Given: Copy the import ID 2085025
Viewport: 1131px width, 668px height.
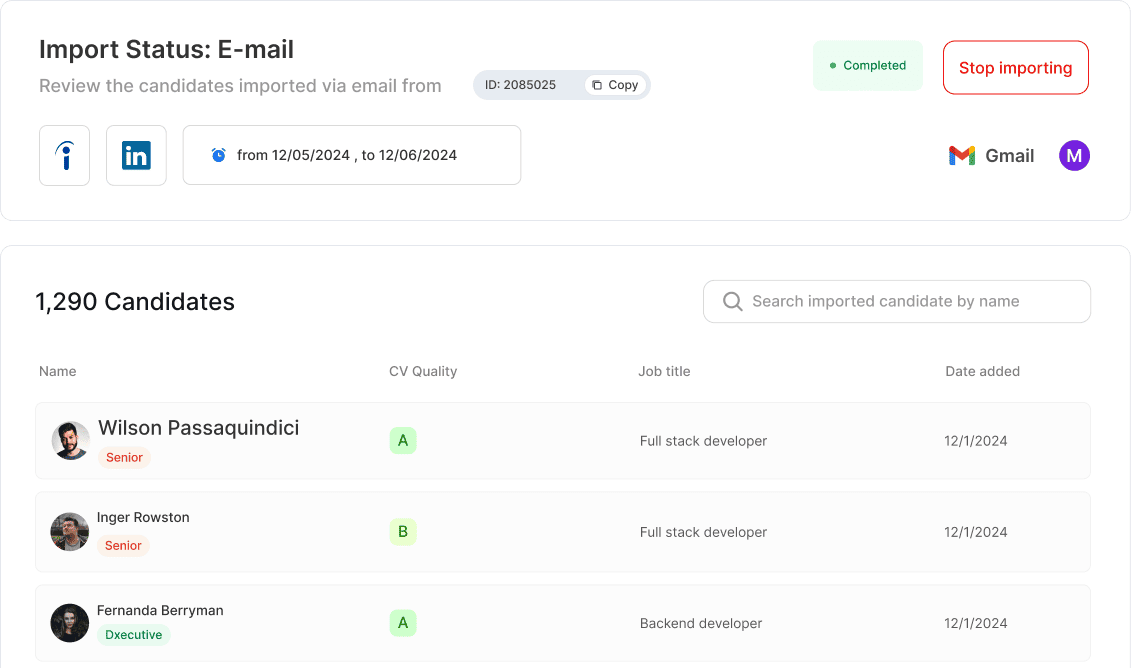Looking at the screenshot, I should (615, 85).
